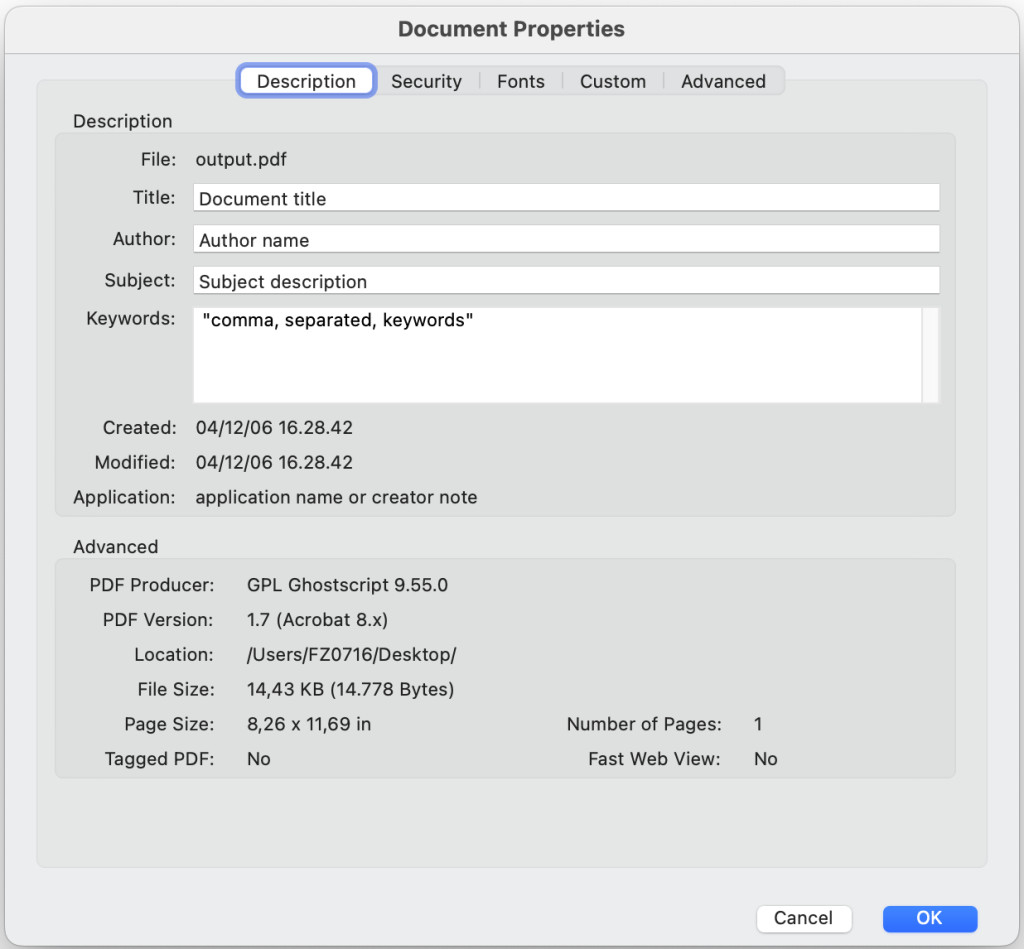Click the Description section heading
Viewport: 1024px width, 949px height.
pyautogui.click(x=123, y=121)
